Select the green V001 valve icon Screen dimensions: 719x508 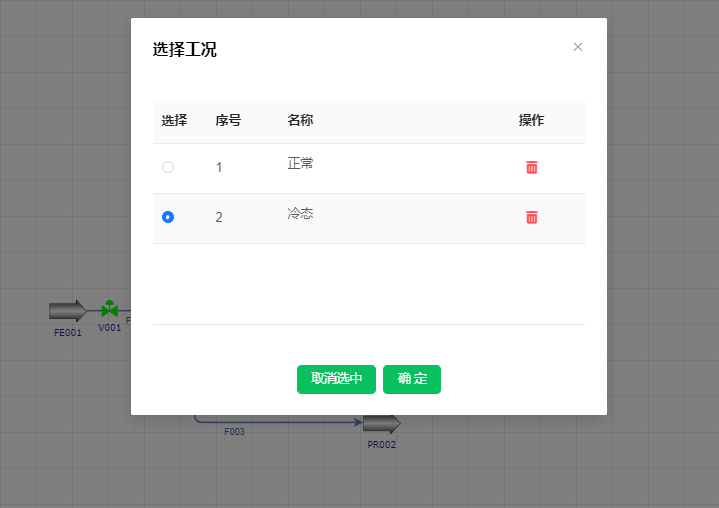(x=110, y=309)
